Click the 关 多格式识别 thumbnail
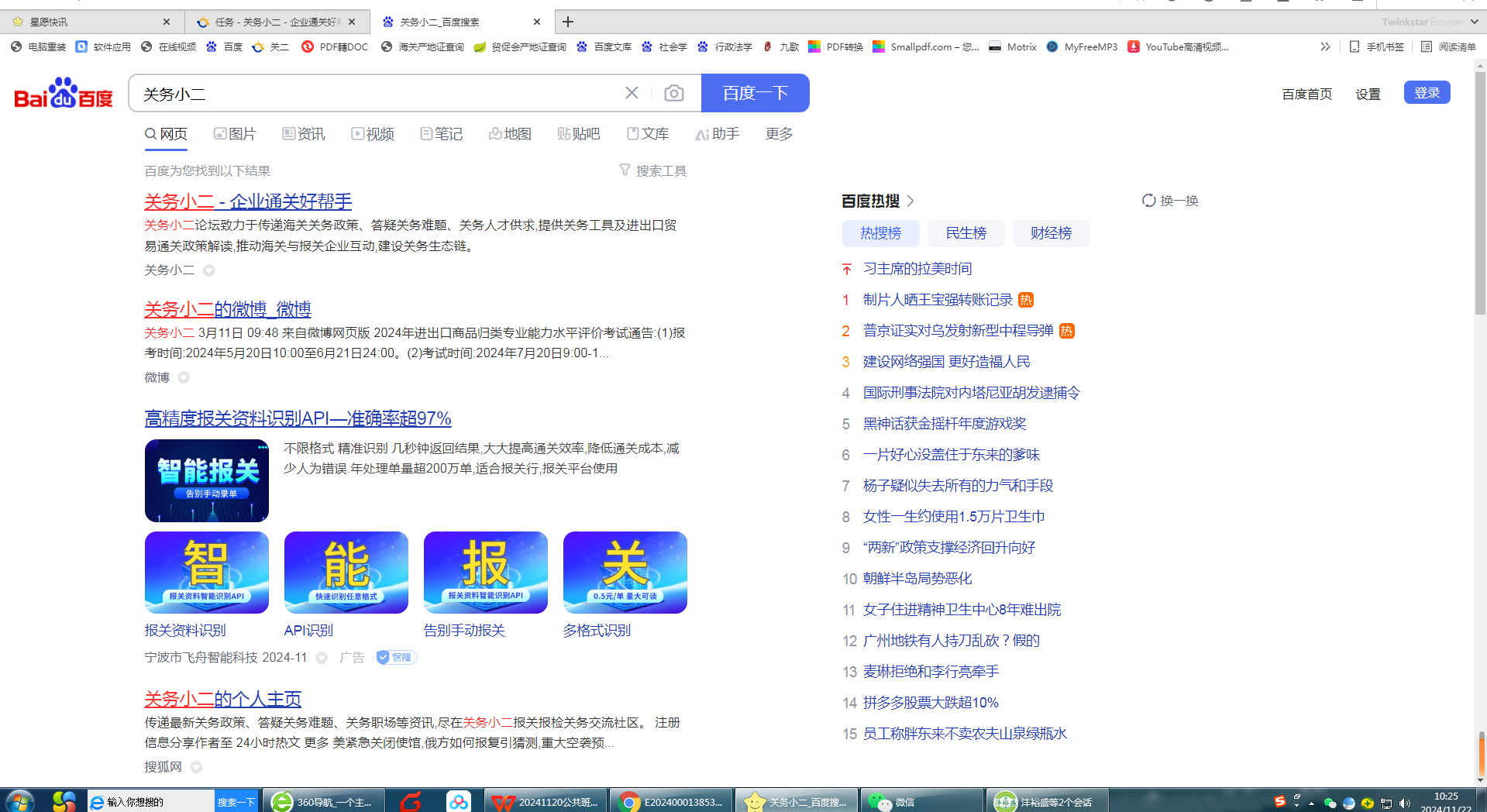This screenshot has height=812, width=1487. click(x=625, y=573)
